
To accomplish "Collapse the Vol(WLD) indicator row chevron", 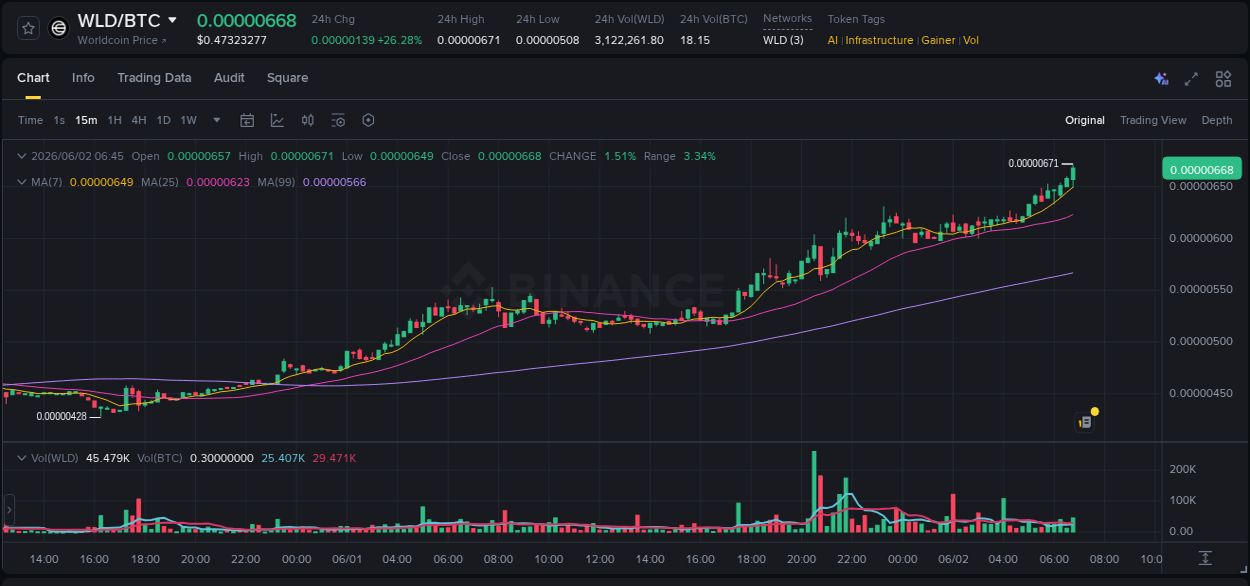I will tap(22, 457).
